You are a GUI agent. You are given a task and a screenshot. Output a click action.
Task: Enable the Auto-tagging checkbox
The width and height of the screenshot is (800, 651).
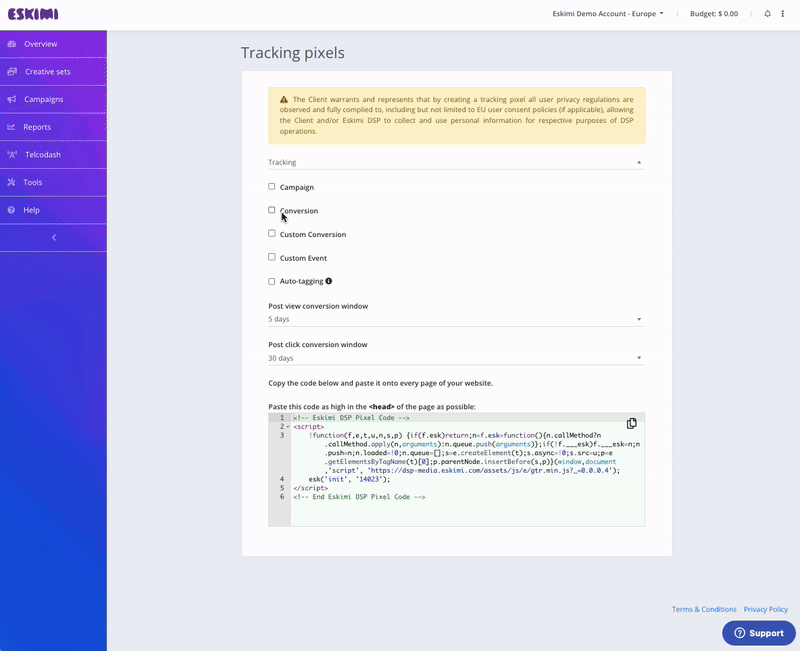(271, 281)
